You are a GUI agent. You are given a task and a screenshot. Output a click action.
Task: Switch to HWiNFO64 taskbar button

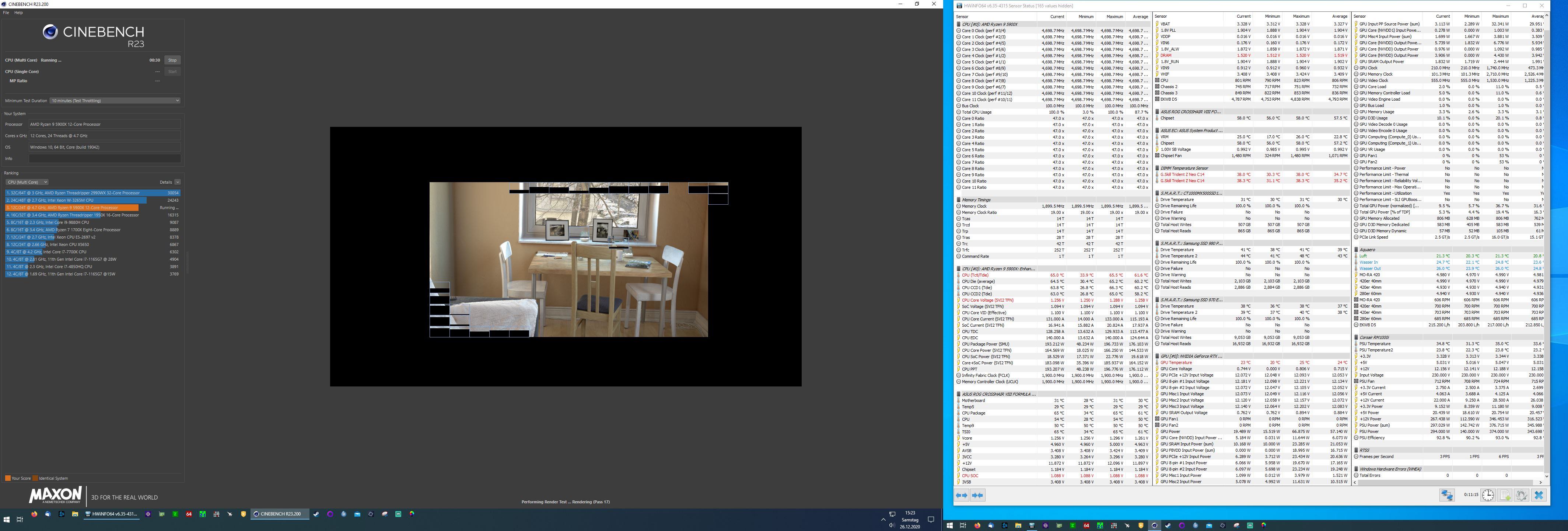(x=112, y=514)
